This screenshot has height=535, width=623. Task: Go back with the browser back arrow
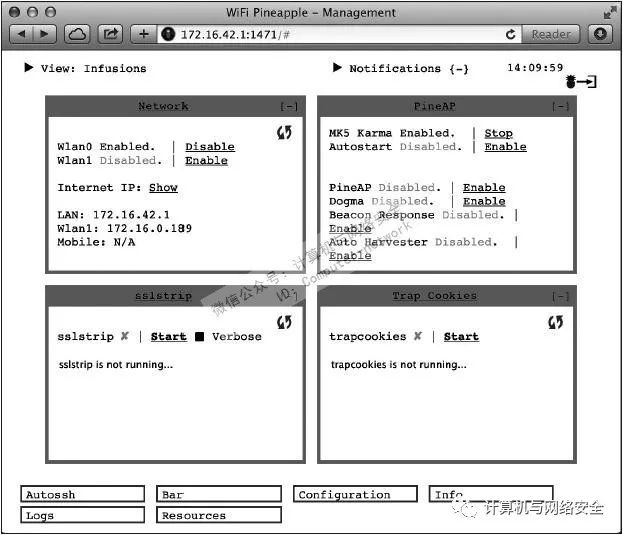(x=21, y=35)
